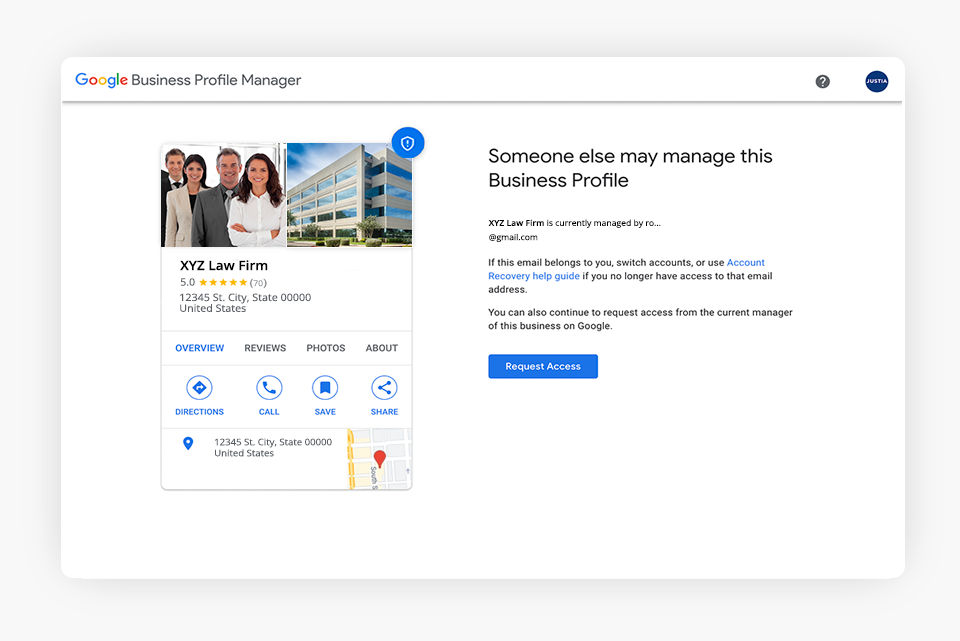Open the office building photo

349,196
